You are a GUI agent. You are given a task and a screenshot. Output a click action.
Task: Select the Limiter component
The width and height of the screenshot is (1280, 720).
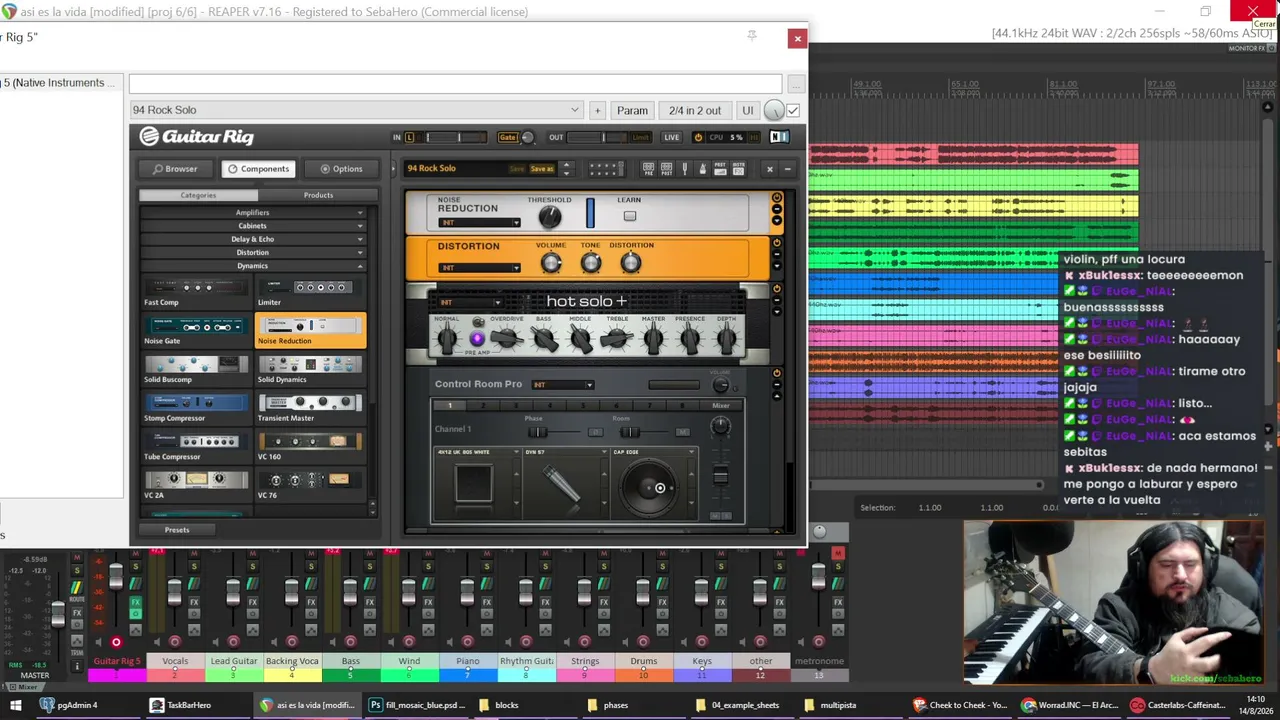310,293
